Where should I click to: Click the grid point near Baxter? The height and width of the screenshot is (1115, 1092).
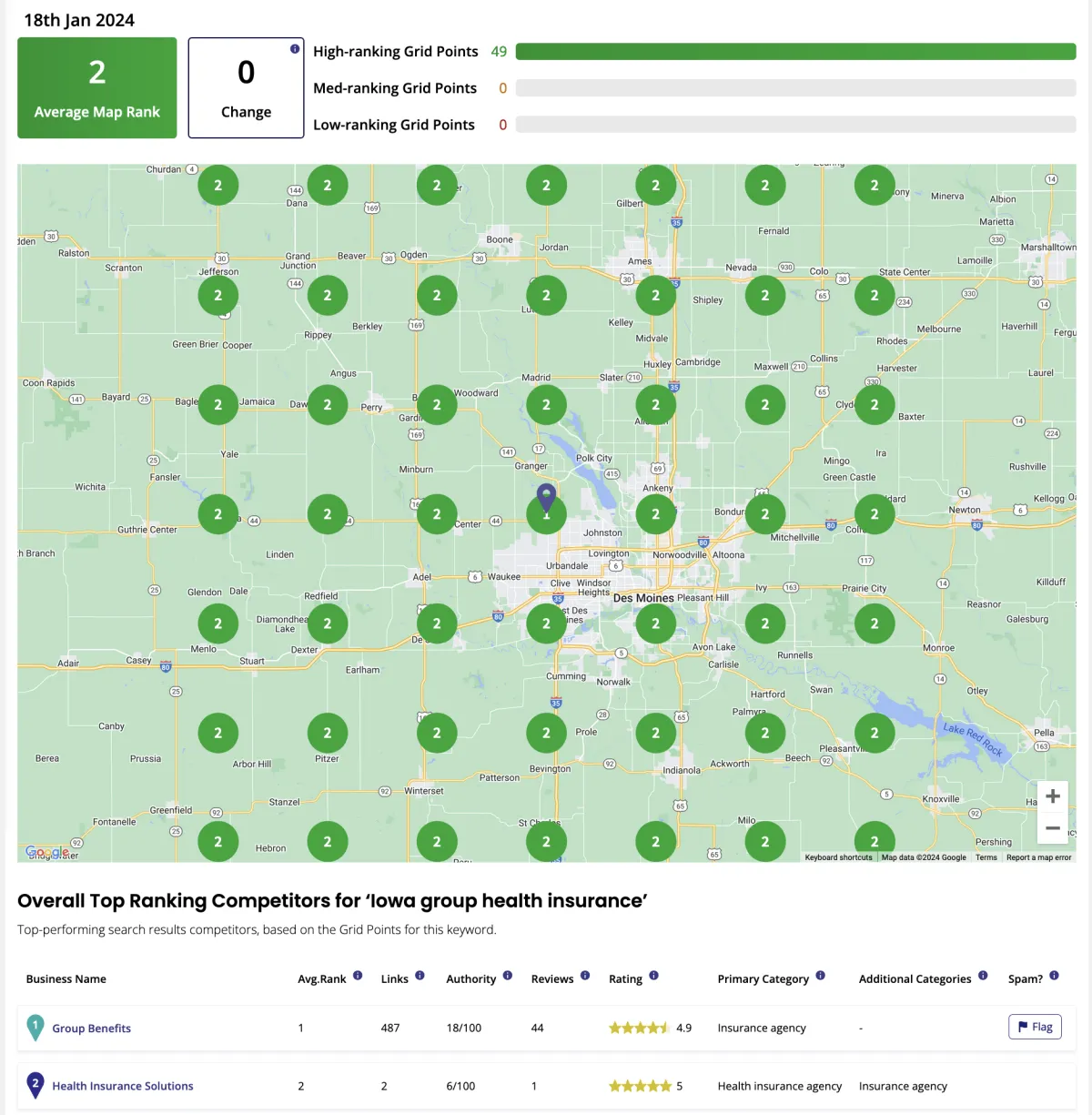875,404
